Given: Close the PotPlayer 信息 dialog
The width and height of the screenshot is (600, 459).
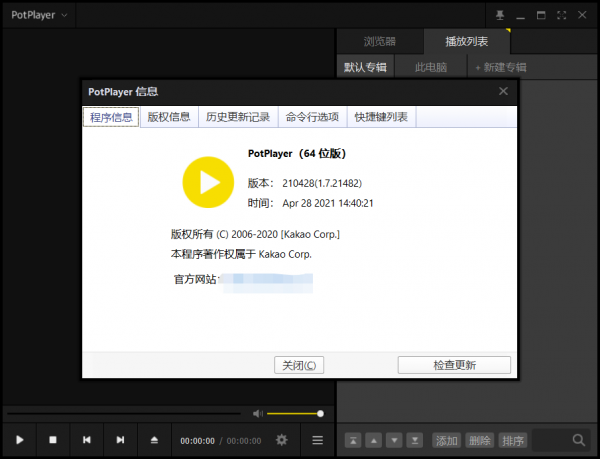Looking at the screenshot, I should [503, 91].
